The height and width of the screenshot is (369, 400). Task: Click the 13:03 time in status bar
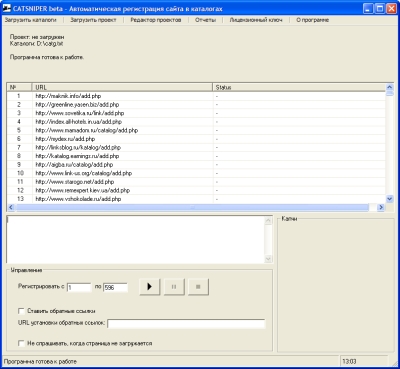349,361
